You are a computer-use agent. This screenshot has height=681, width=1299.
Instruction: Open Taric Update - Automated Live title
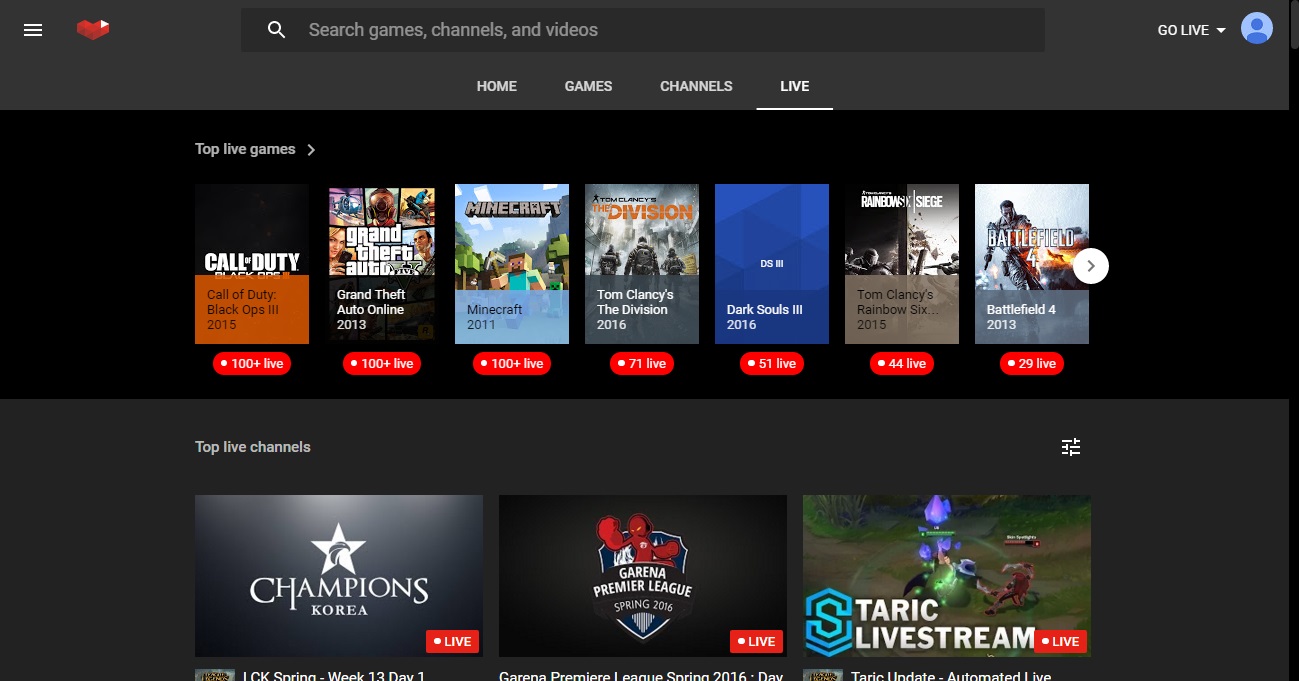pos(951,676)
